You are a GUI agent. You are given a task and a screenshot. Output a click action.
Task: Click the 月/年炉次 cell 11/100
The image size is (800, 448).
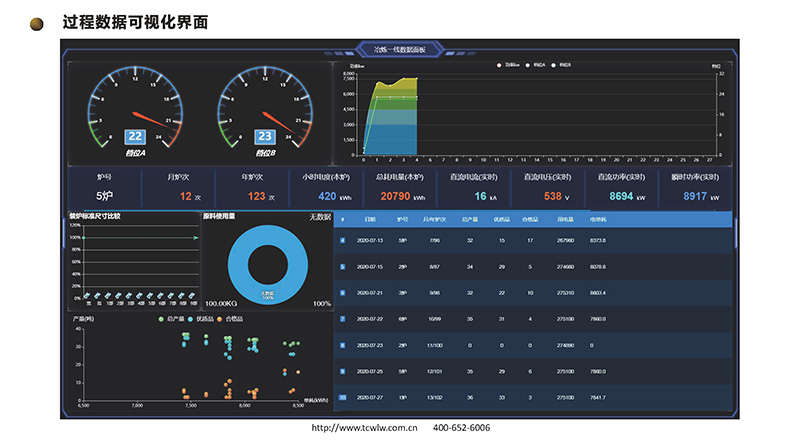pyautogui.click(x=435, y=345)
